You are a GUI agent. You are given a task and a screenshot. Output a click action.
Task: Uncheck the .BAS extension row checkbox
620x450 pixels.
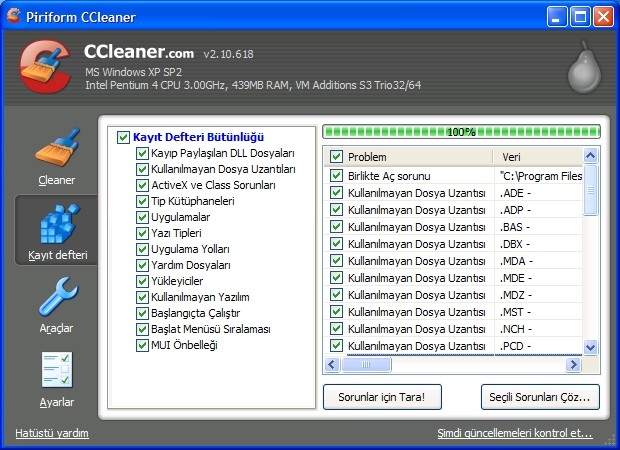click(336, 227)
